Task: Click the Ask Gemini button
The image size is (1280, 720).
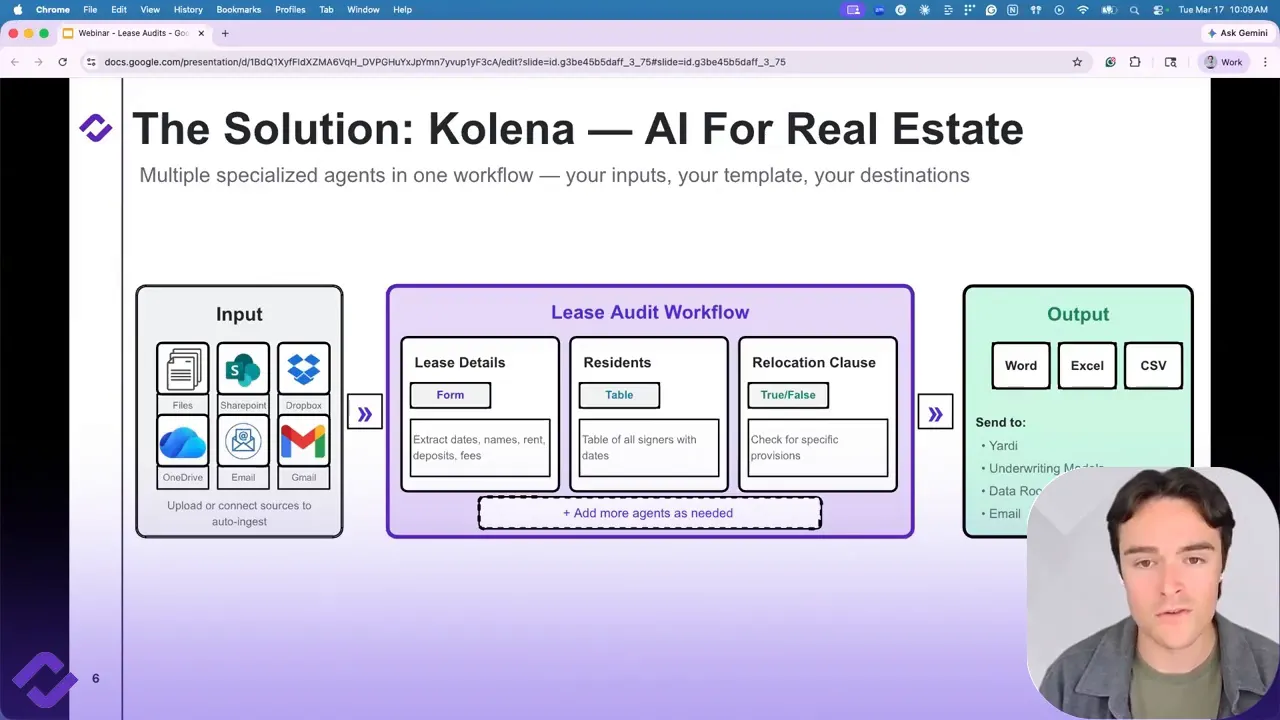Action: (x=1237, y=33)
